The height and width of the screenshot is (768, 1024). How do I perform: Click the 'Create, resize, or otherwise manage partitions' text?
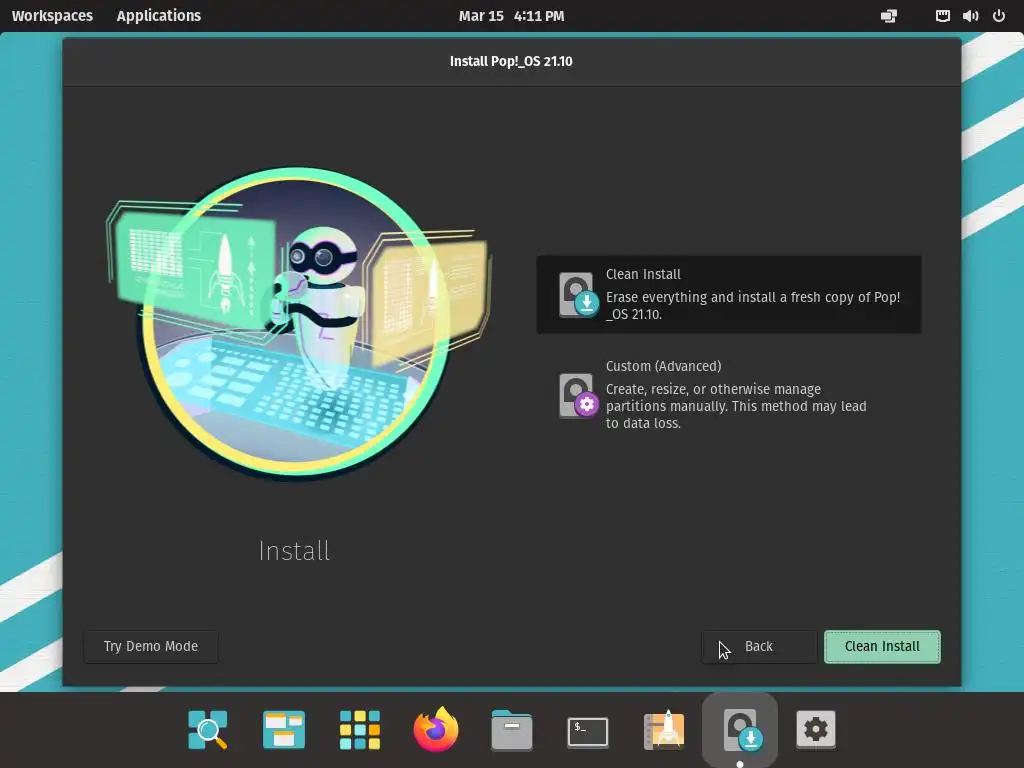click(x=736, y=406)
